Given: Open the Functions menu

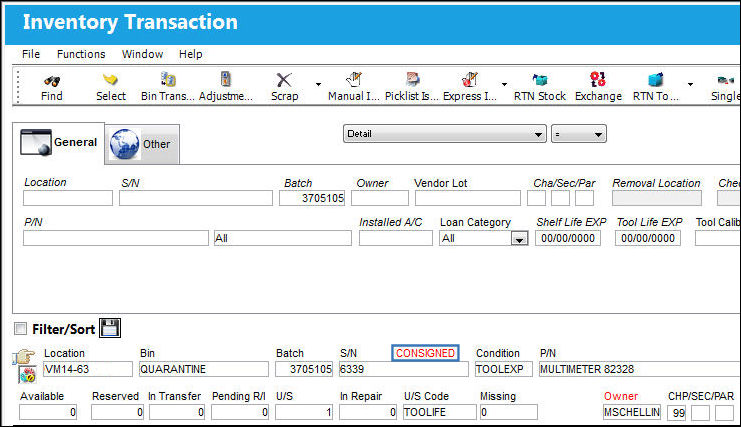Looking at the screenshot, I should [81, 54].
